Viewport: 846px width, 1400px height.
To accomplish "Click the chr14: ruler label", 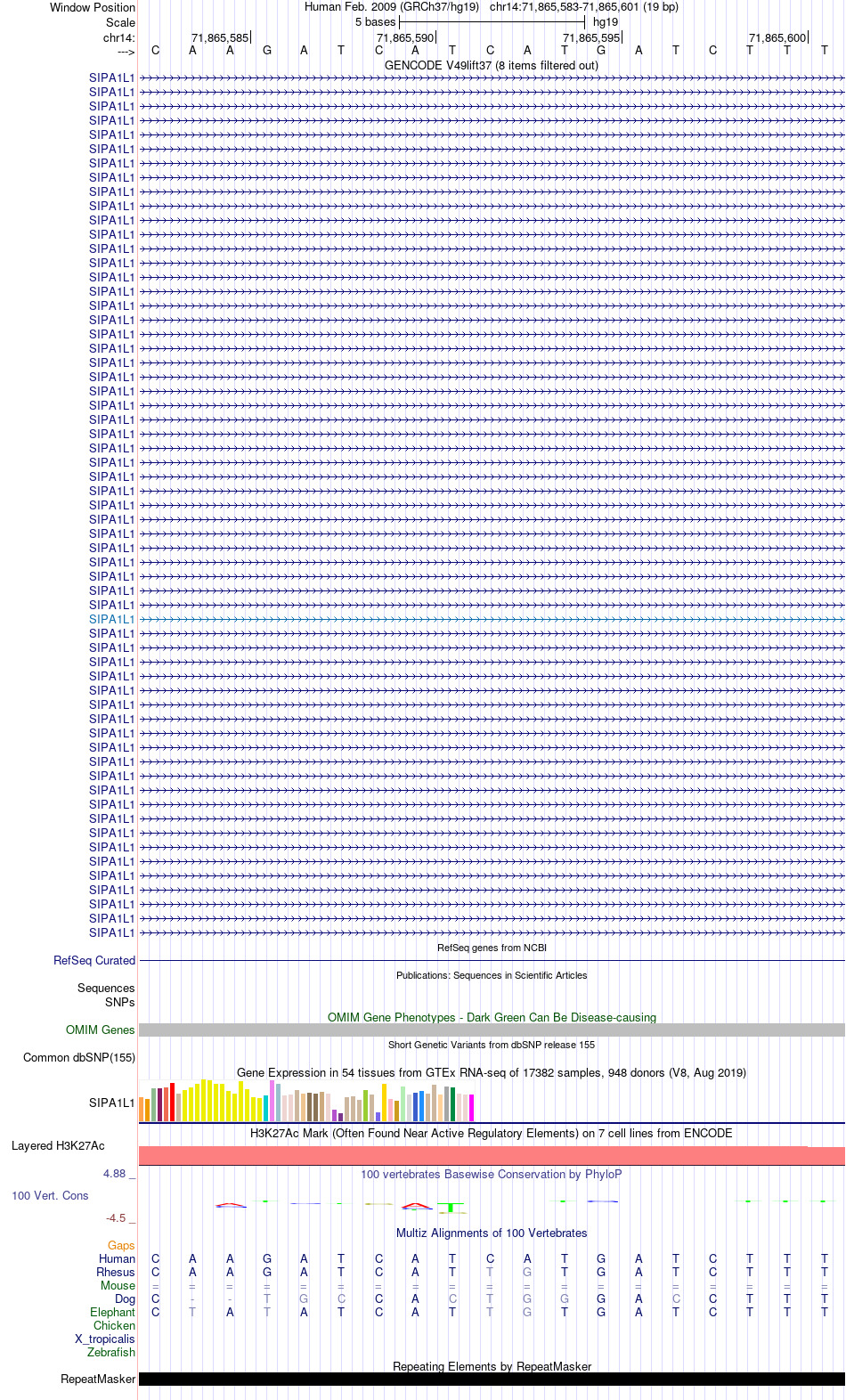I will tap(119, 37).
